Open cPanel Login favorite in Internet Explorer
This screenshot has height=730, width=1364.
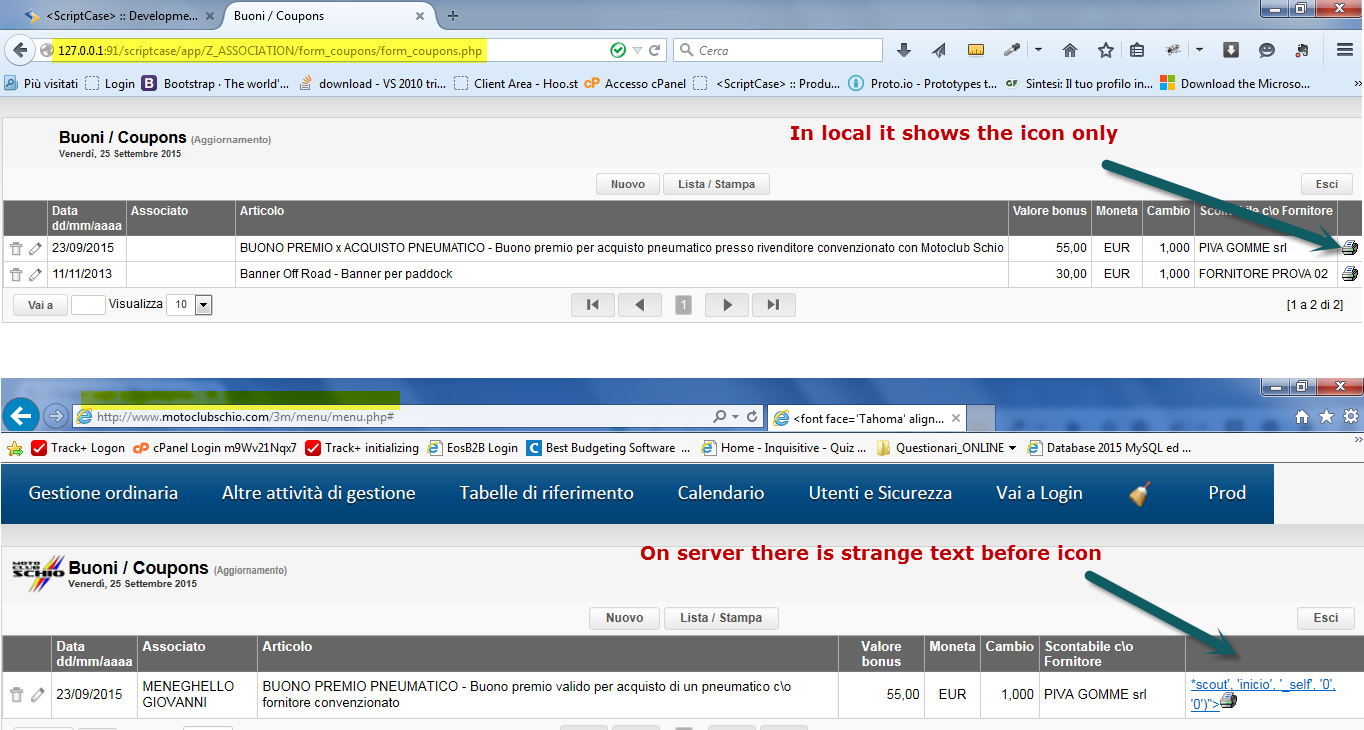215,448
